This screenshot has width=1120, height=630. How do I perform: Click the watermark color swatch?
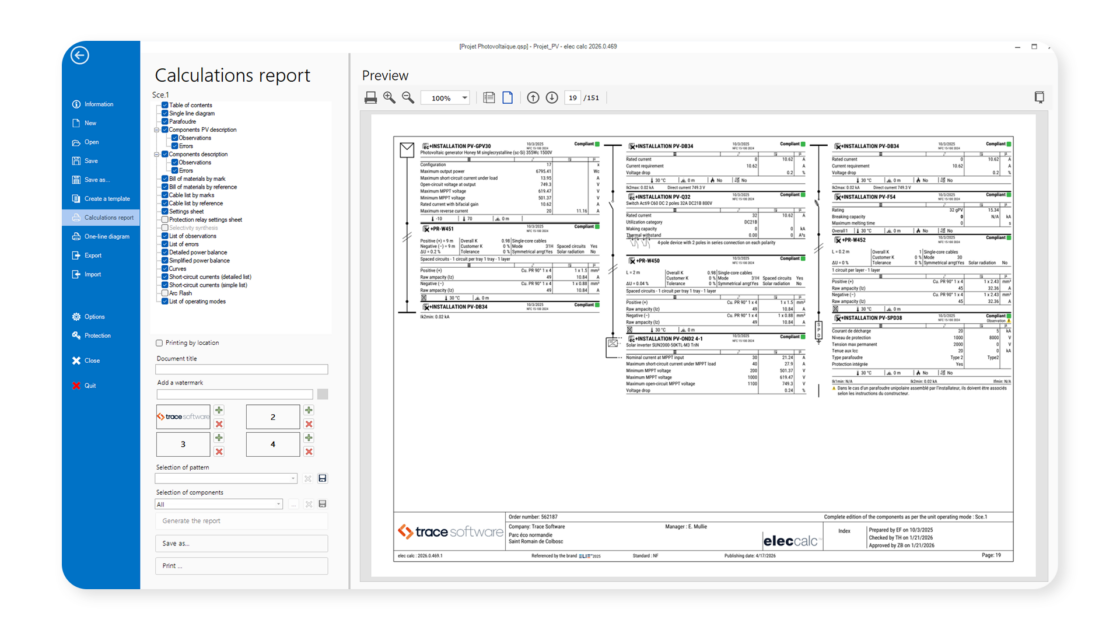tap(323, 394)
